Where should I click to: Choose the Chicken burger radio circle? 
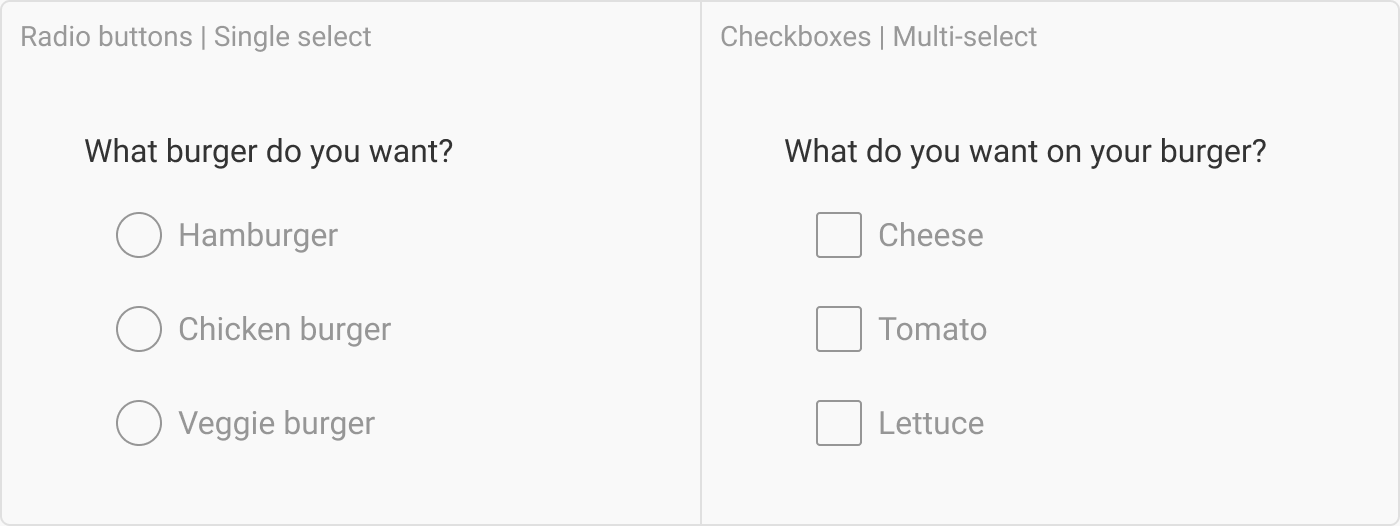(x=139, y=329)
